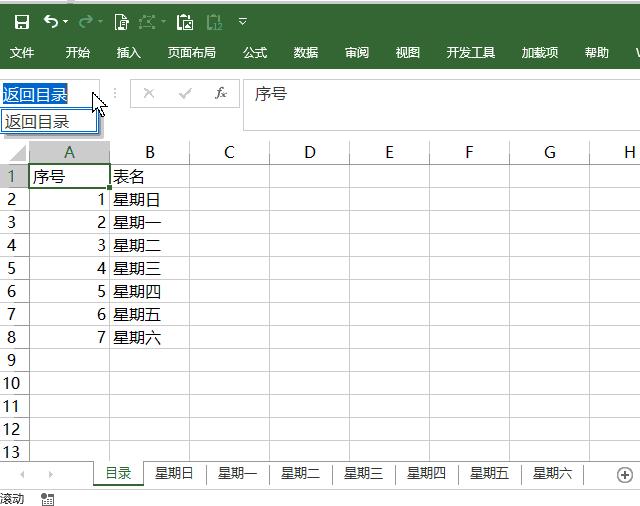
Task: Open the 开发工具 ribbon tab
Action: pyautogui.click(x=471, y=52)
